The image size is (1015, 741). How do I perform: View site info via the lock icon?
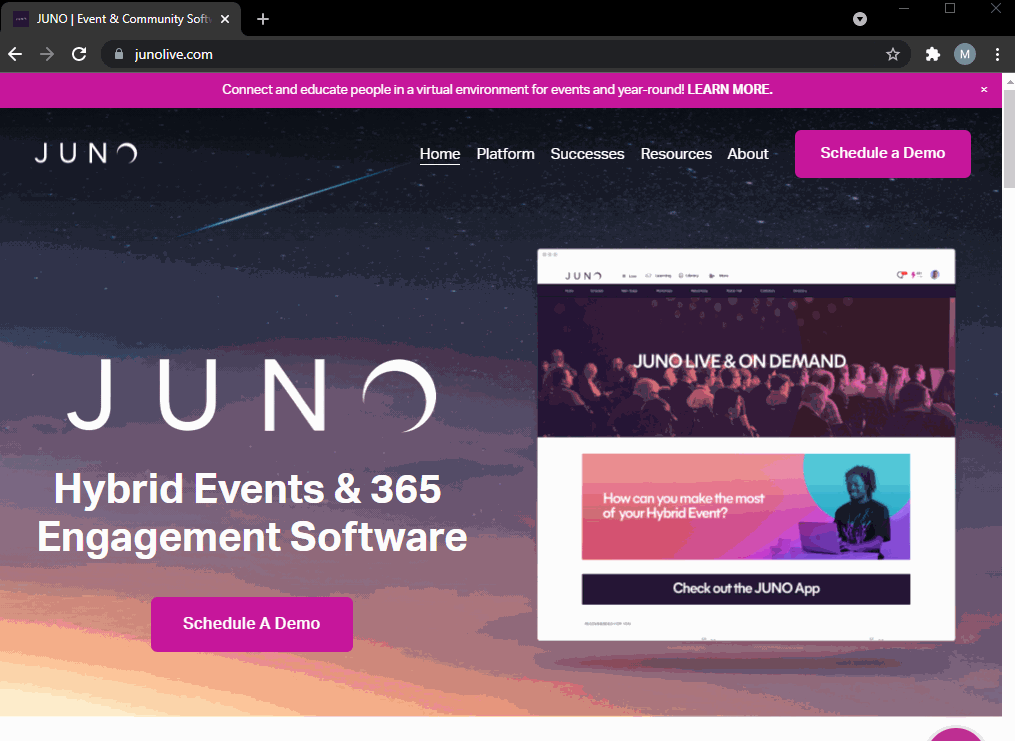point(118,54)
